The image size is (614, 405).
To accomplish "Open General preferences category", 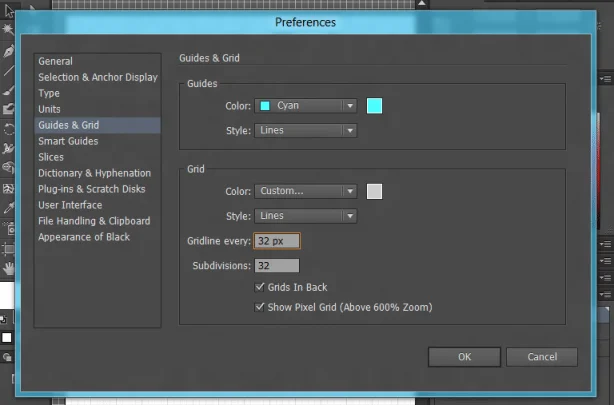I will 98,61.
